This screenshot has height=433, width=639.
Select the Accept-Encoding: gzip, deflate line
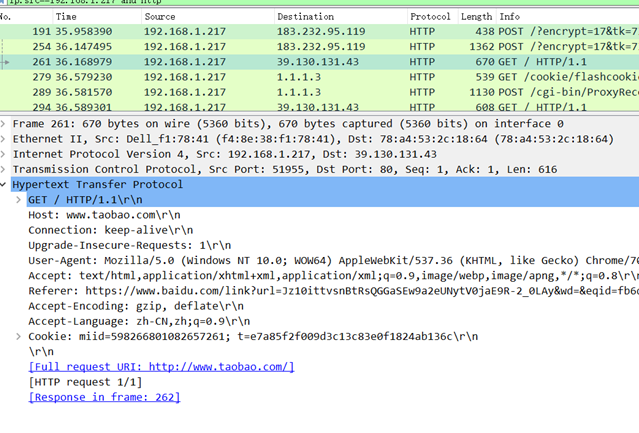136,306
